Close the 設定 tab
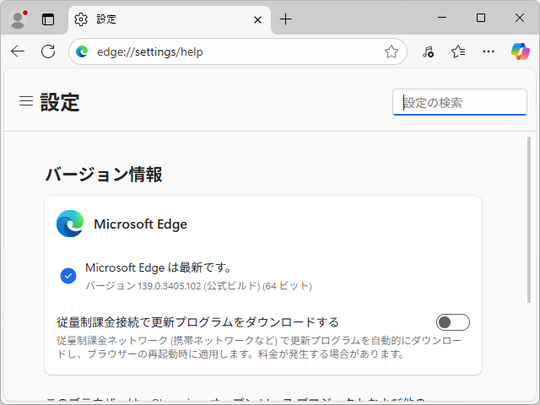This screenshot has width=540, height=405. (258, 20)
